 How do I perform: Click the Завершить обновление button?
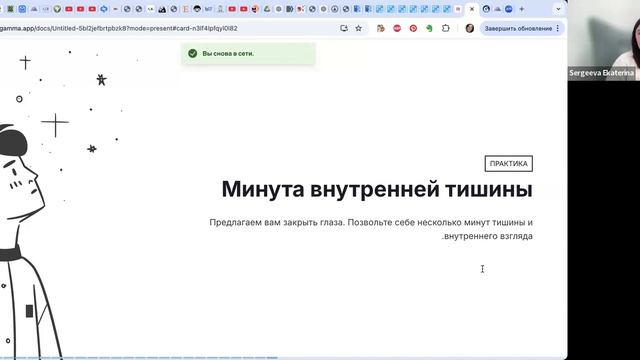[518, 28]
